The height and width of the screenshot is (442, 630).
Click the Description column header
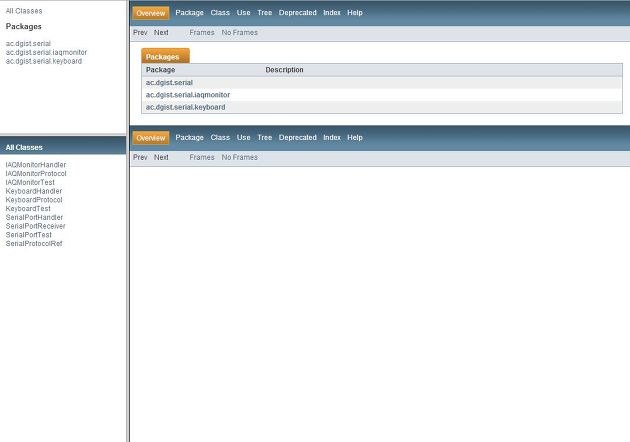pos(284,70)
